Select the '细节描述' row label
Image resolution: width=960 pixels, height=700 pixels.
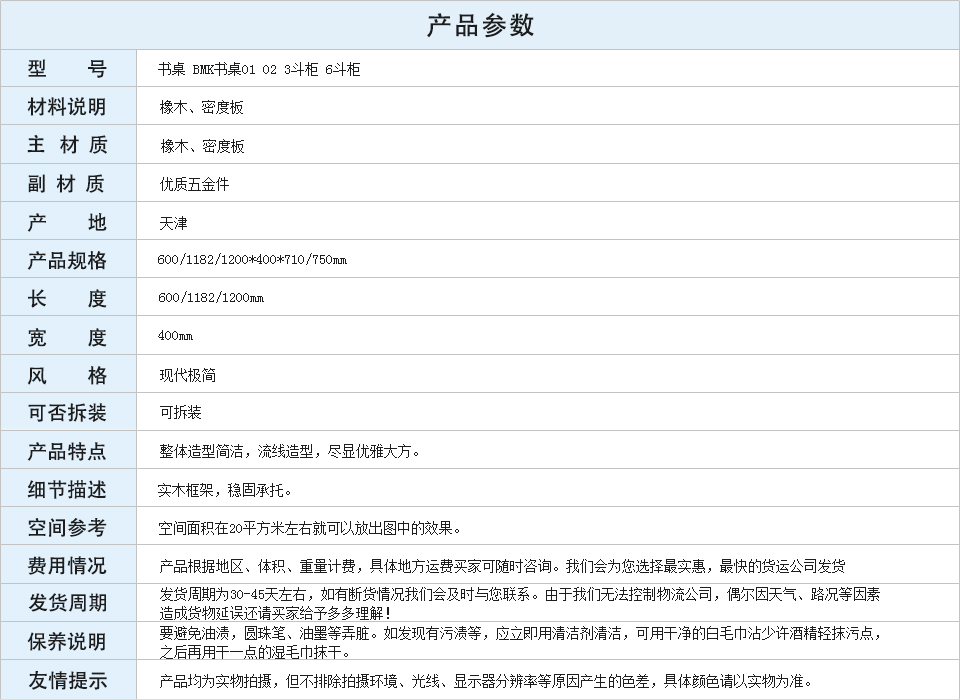pos(67,489)
